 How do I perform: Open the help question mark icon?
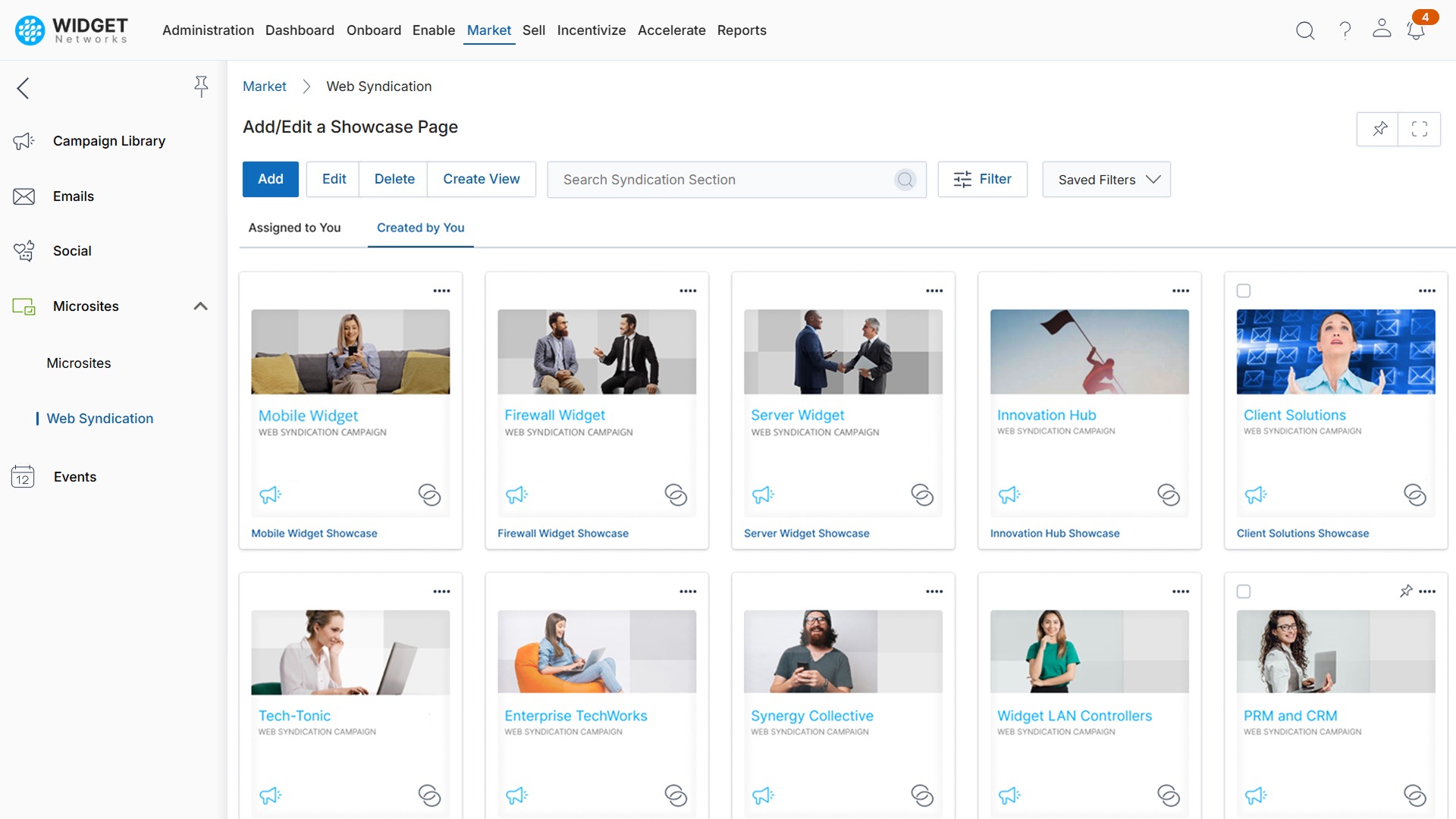pyautogui.click(x=1345, y=31)
